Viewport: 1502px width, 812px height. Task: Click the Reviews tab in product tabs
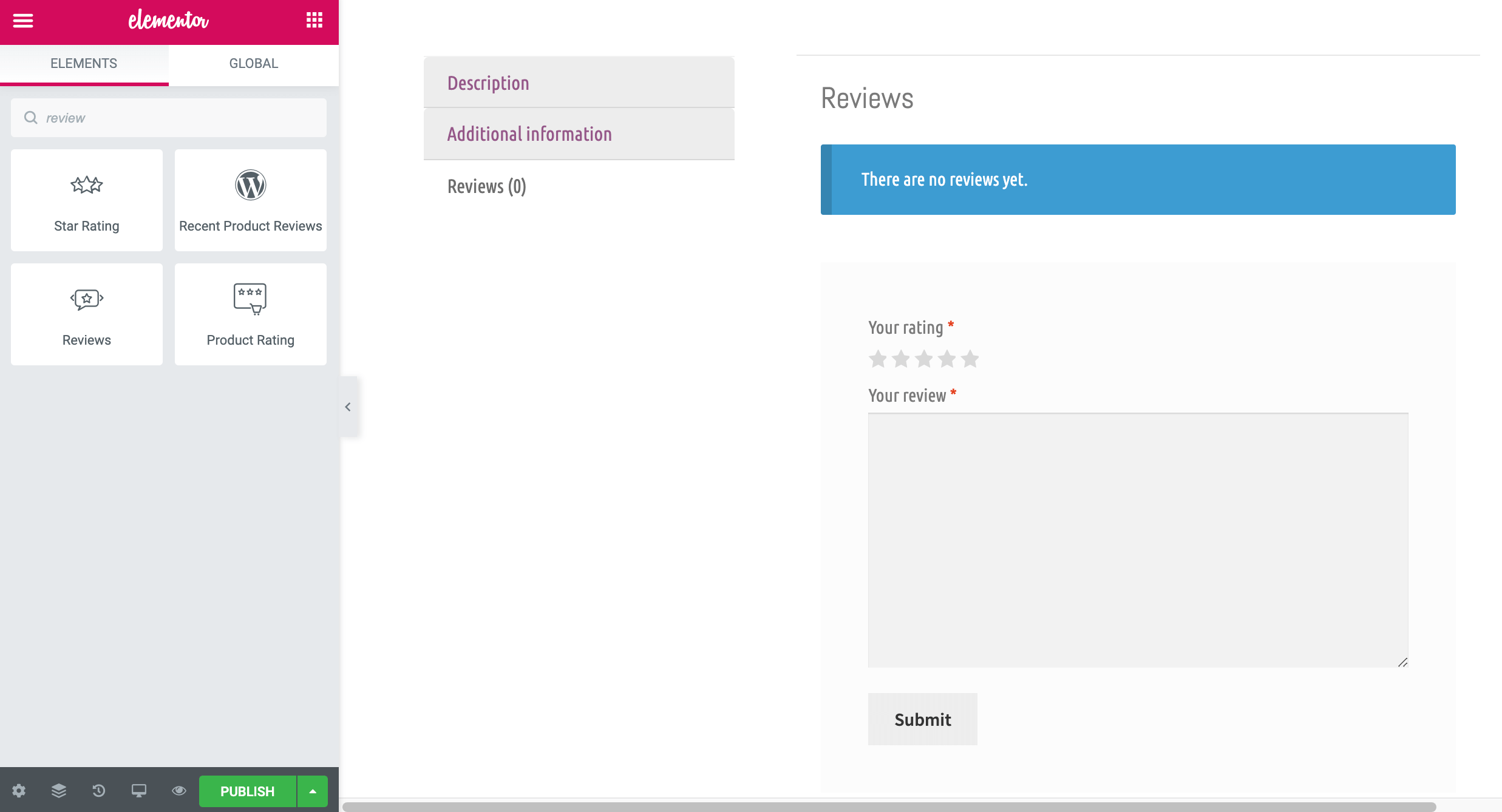point(486,185)
